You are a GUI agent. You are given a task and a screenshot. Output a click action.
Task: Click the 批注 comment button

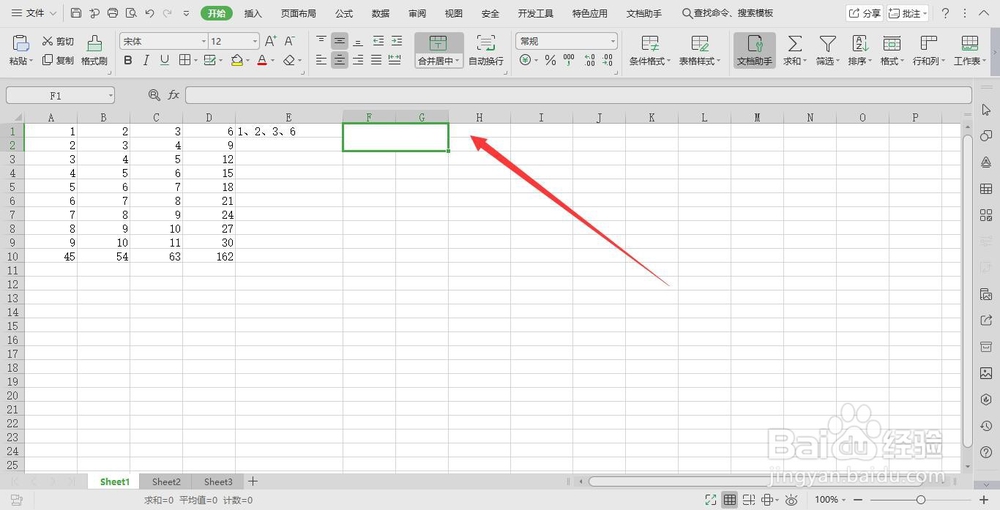pyautogui.click(x=908, y=13)
